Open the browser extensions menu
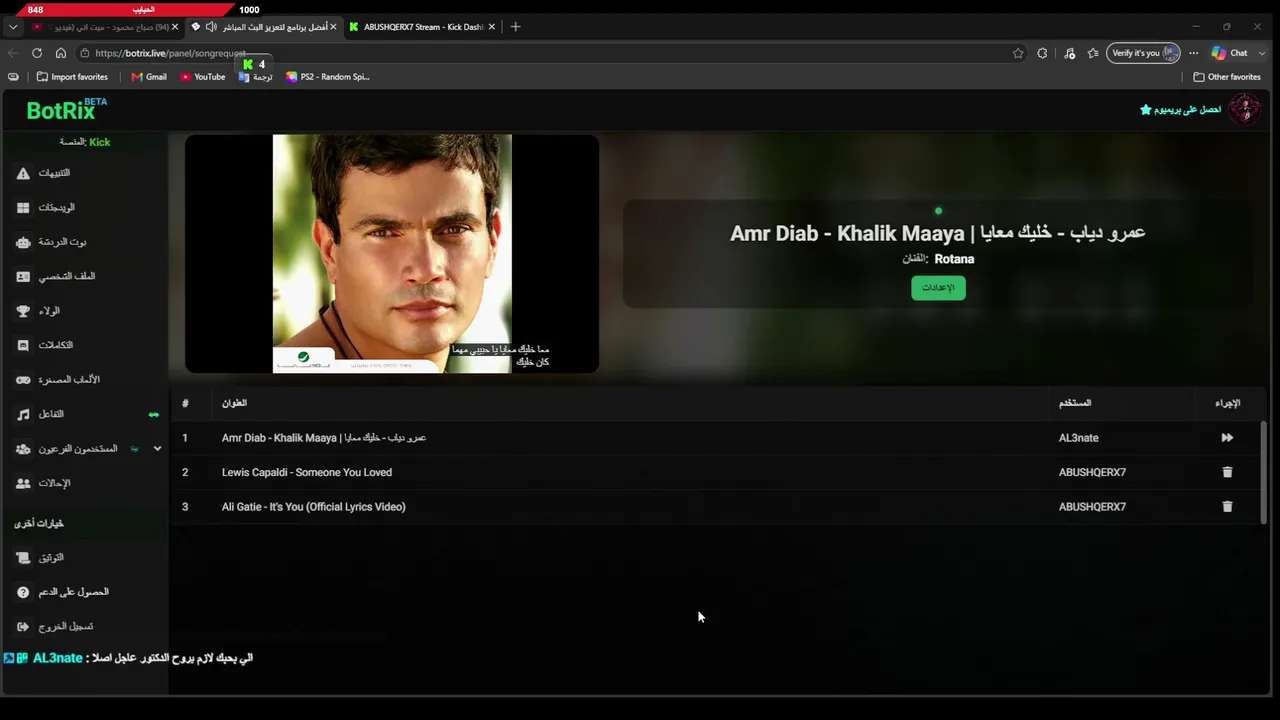 (x=1042, y=53)
